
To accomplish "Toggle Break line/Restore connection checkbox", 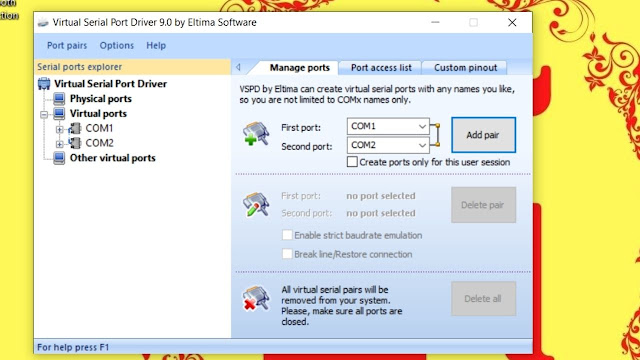I will pos(287,254).
